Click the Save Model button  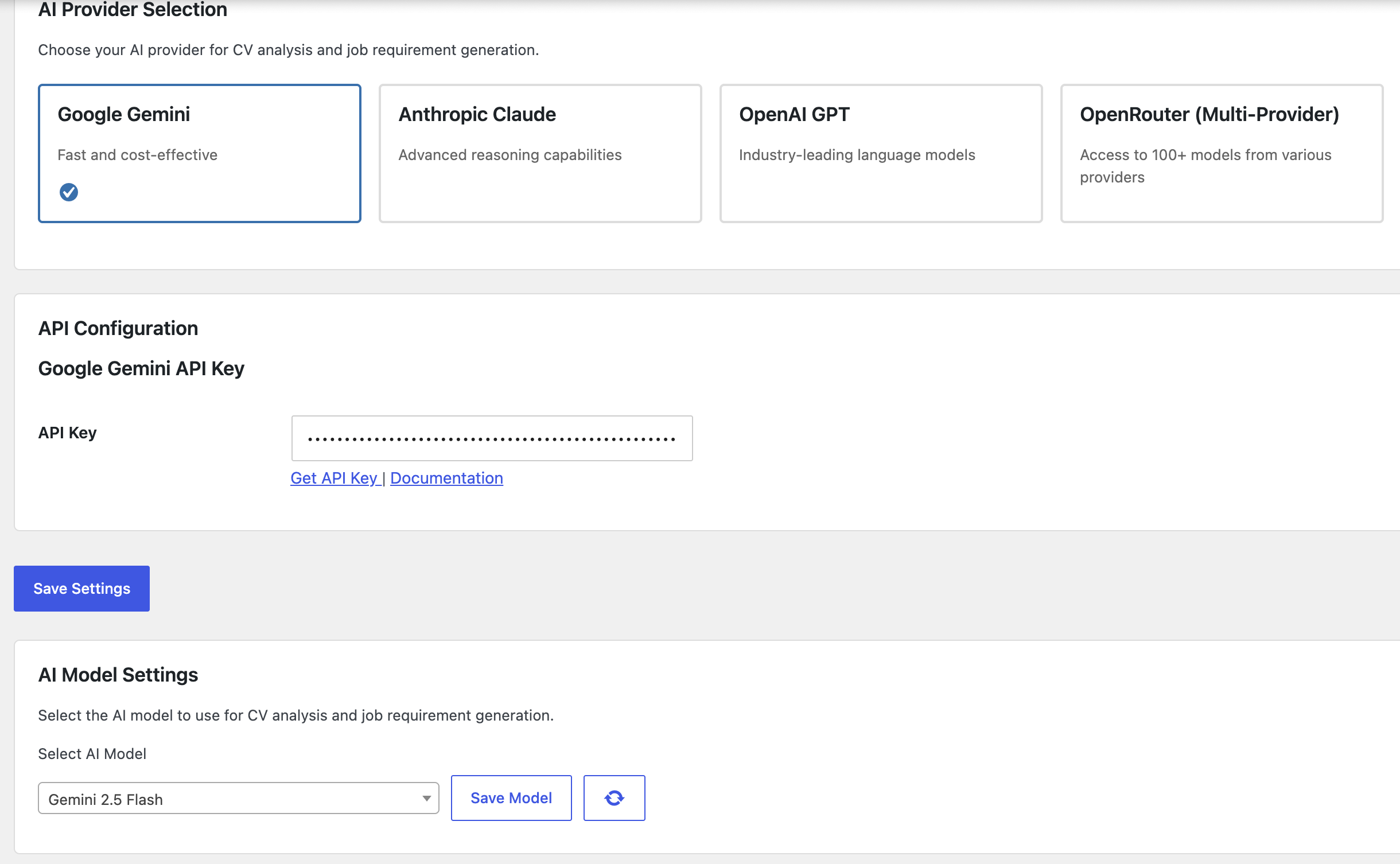(x=511, y=798)
